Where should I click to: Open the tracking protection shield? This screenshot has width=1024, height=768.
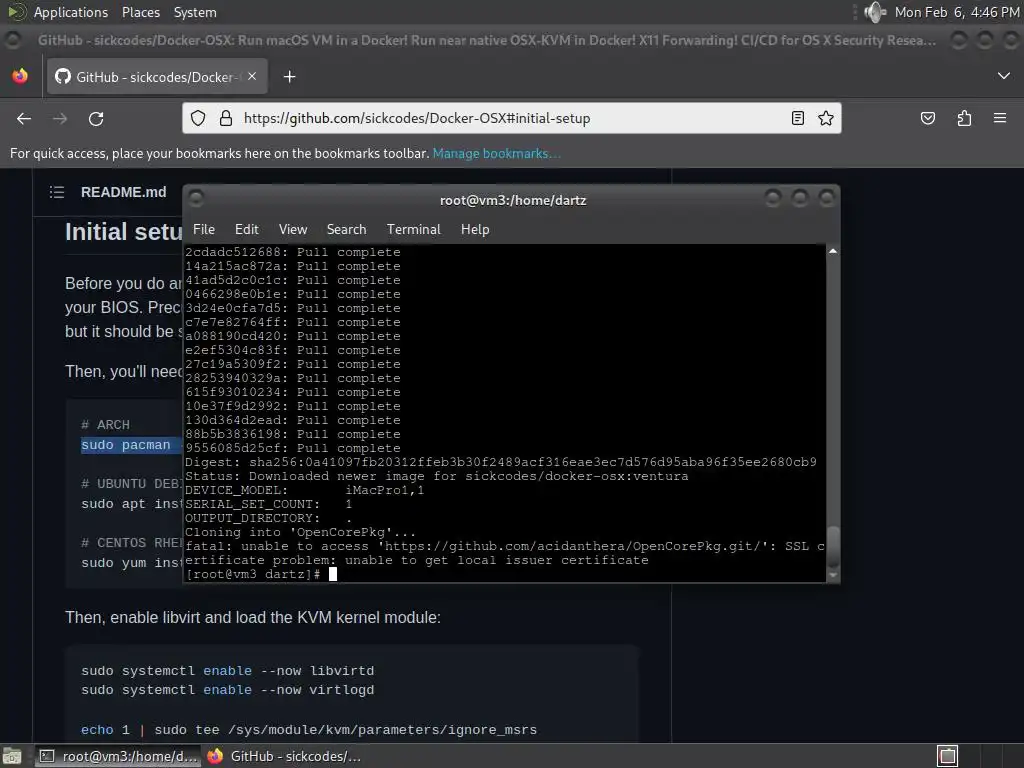click(x=198, y=118)
